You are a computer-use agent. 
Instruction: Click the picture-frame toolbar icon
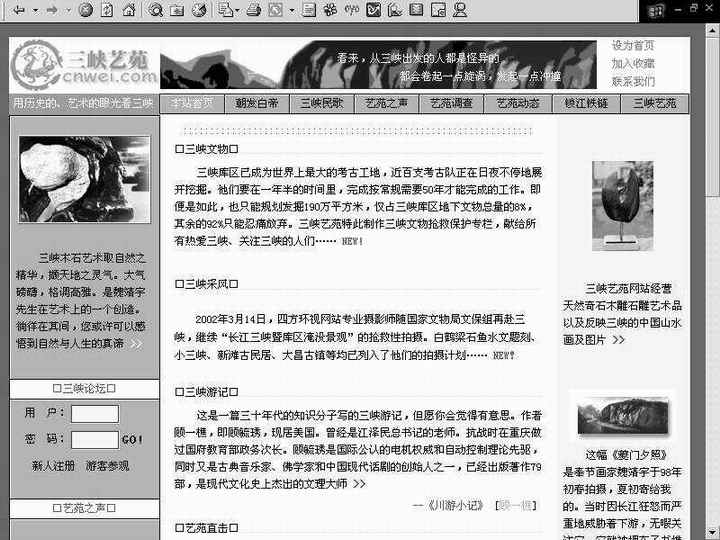[x=438, y=10]
